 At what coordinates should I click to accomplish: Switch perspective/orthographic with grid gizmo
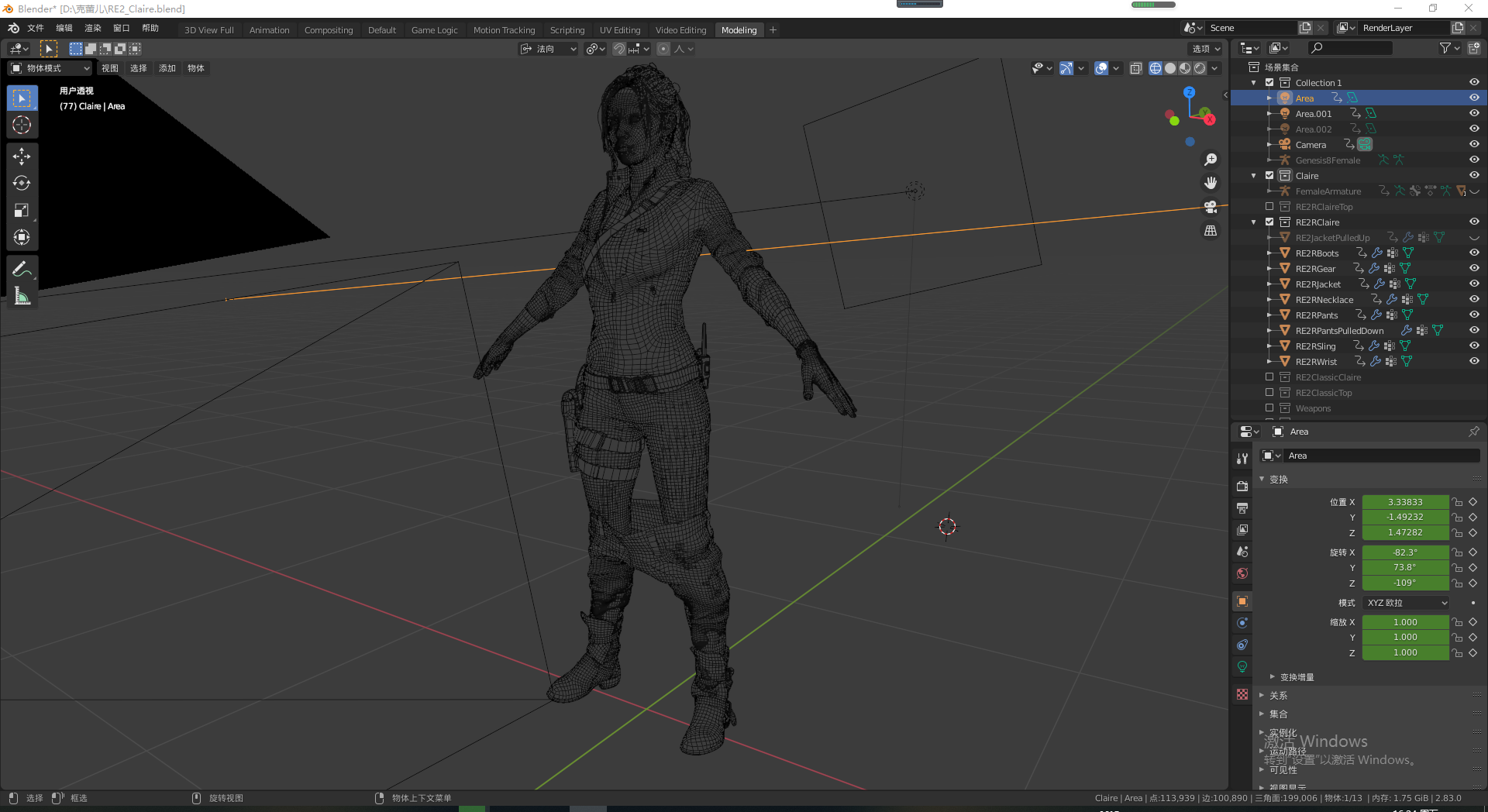[1211, 231]
